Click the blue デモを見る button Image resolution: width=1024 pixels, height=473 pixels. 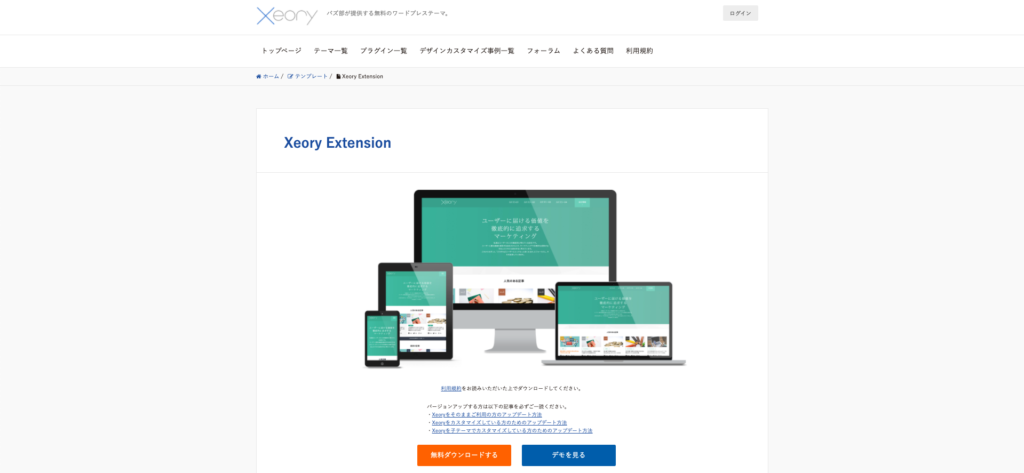click(x=568, y=455)
